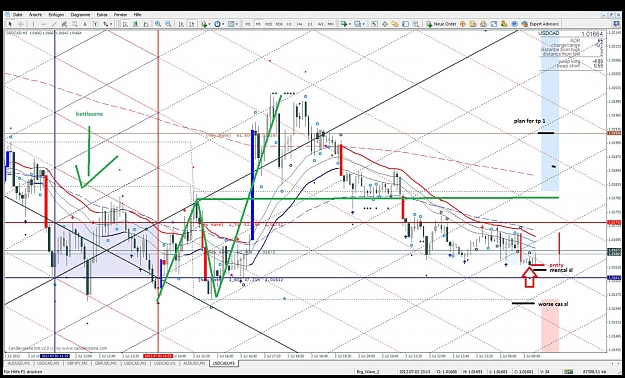The height and width of the screenshot is (378, 625).
Task: Set timeframe to W1
Action: 320,24
